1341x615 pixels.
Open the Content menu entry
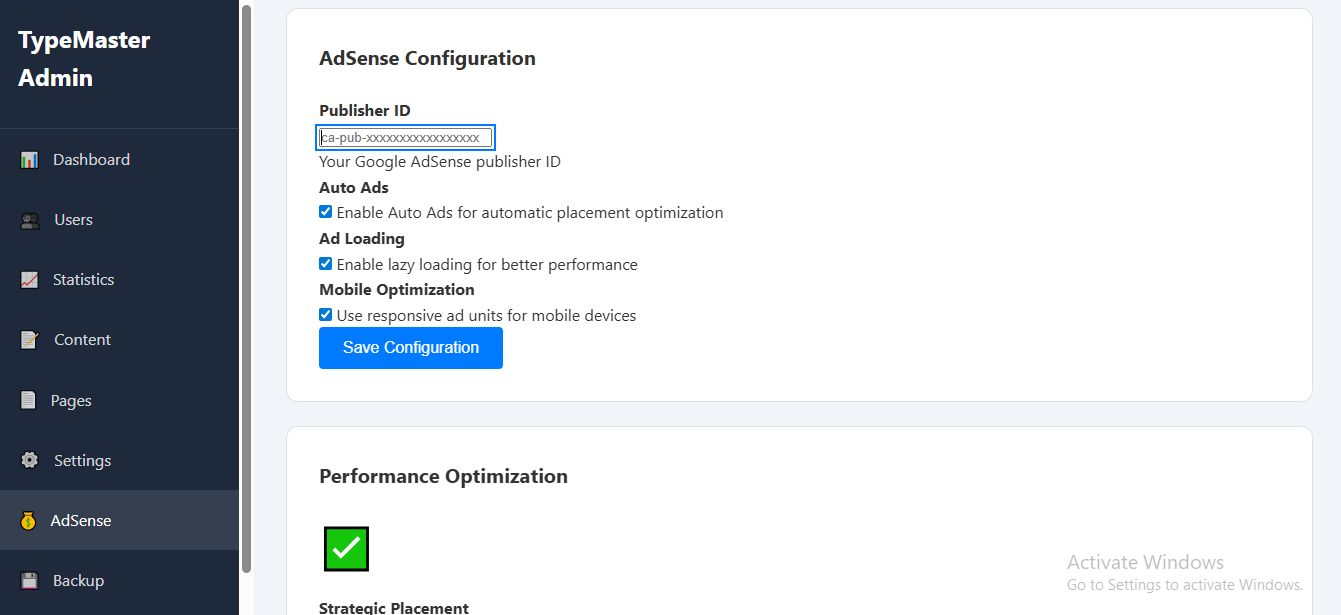click(82, 340)
